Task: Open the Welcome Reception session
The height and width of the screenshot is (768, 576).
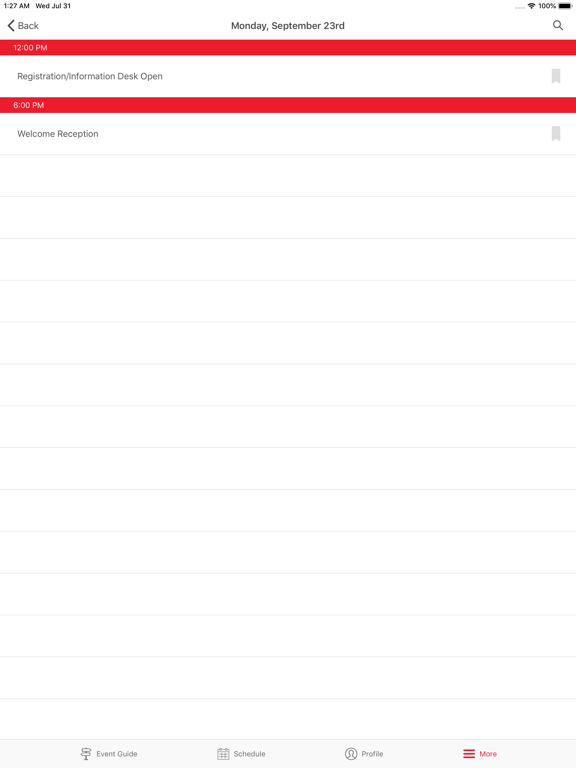Action: pos(288,134)
